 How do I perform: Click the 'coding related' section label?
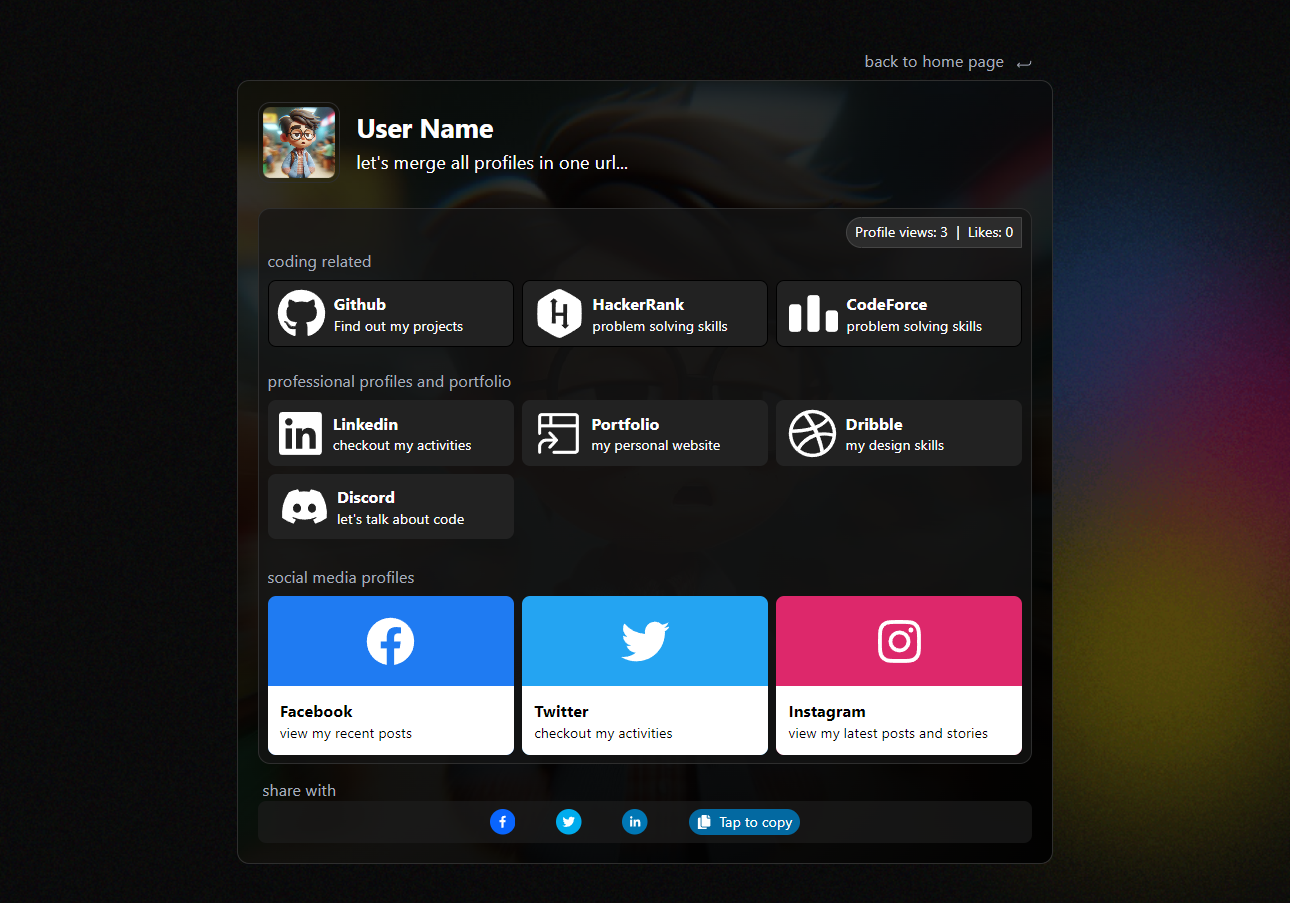(x=319, y=262)
